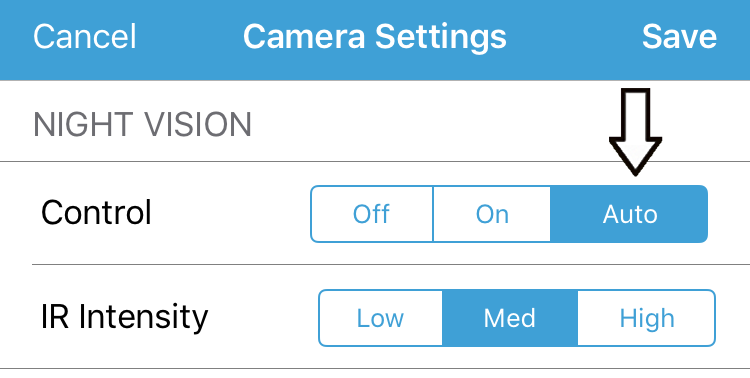The width and height of the screenshot is (750, 378).
Task: Select Auto for night vision Control
Action: click(x=629, y=214)
